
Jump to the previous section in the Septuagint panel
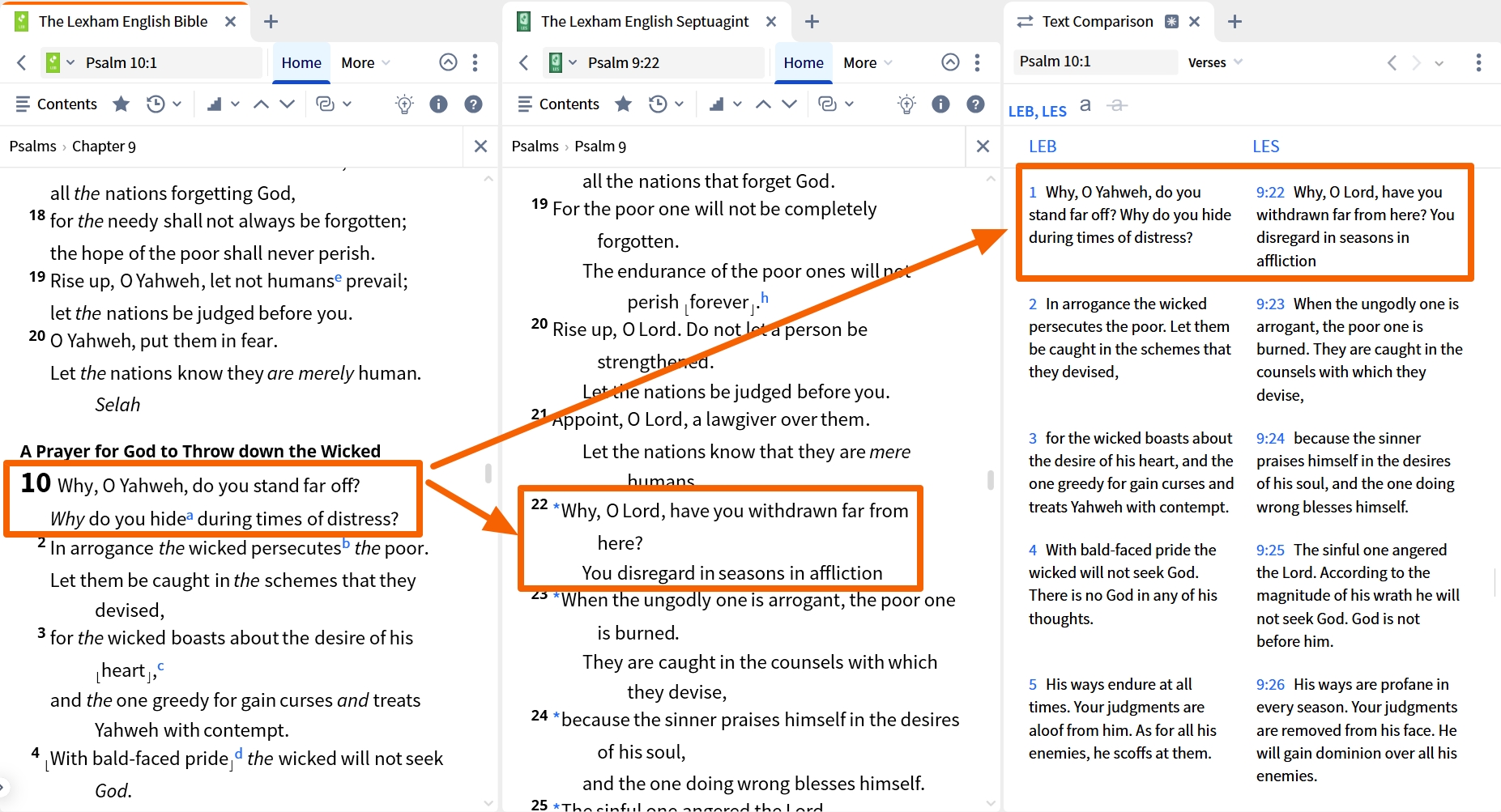pos(763,104)
